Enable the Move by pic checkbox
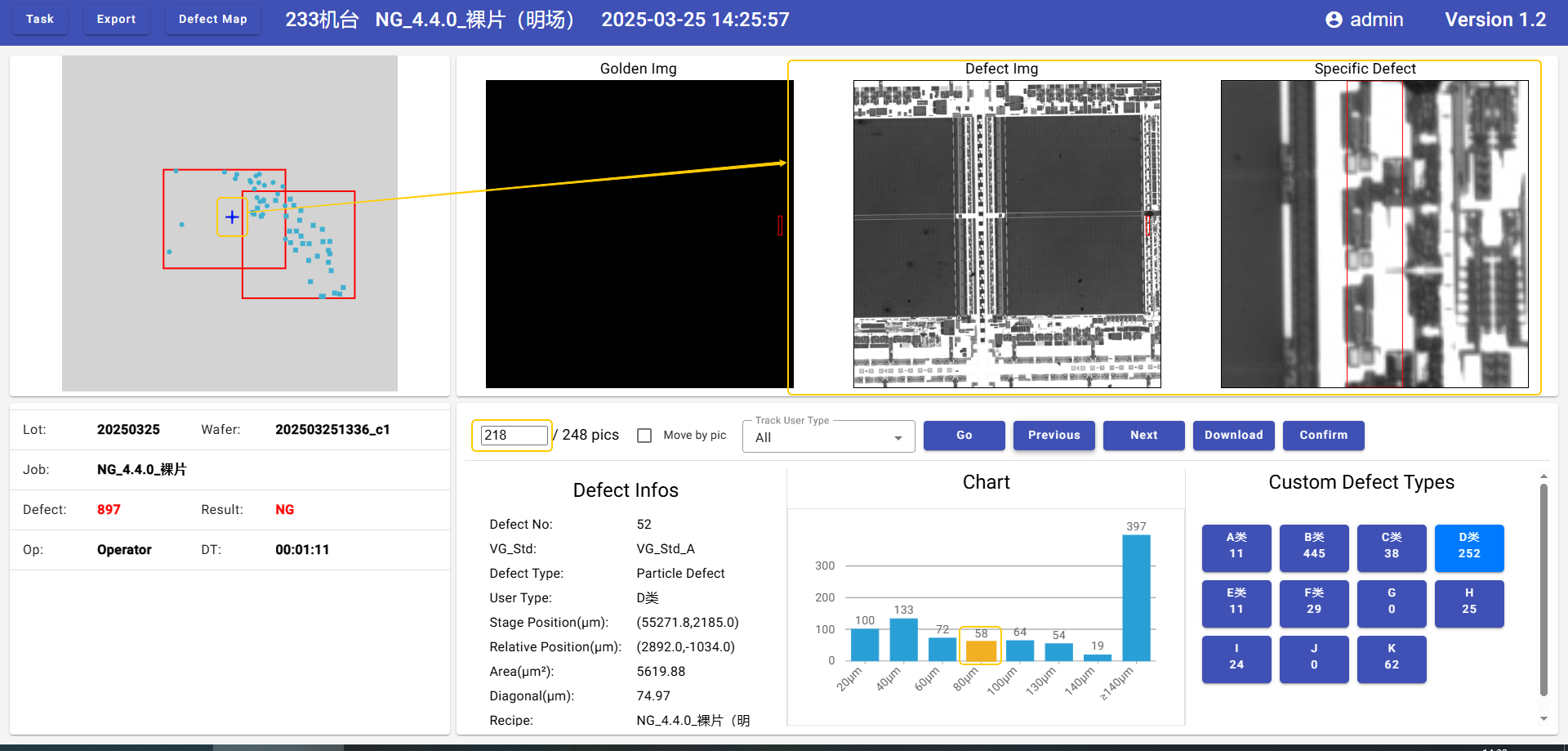This screenshot has width=1568, height=751. [x=644, y=436]
